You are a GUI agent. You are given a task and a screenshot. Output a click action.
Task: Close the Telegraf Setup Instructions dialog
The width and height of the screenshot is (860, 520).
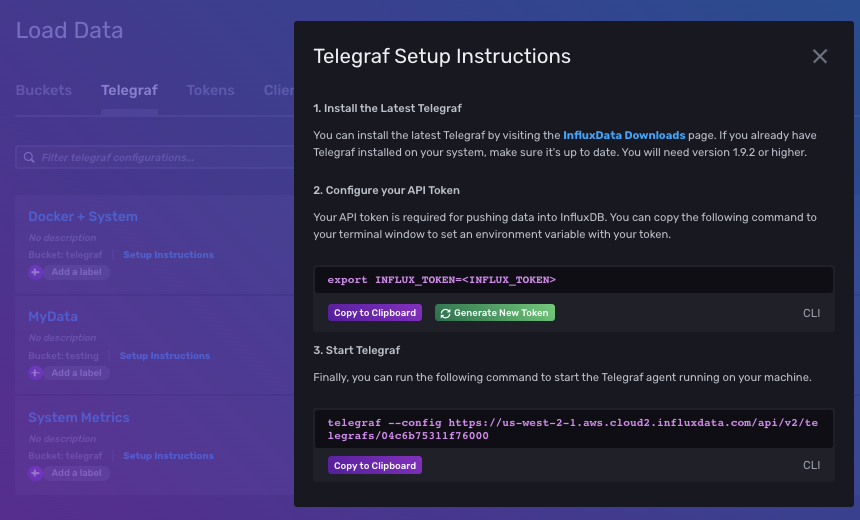click(819, 56)
